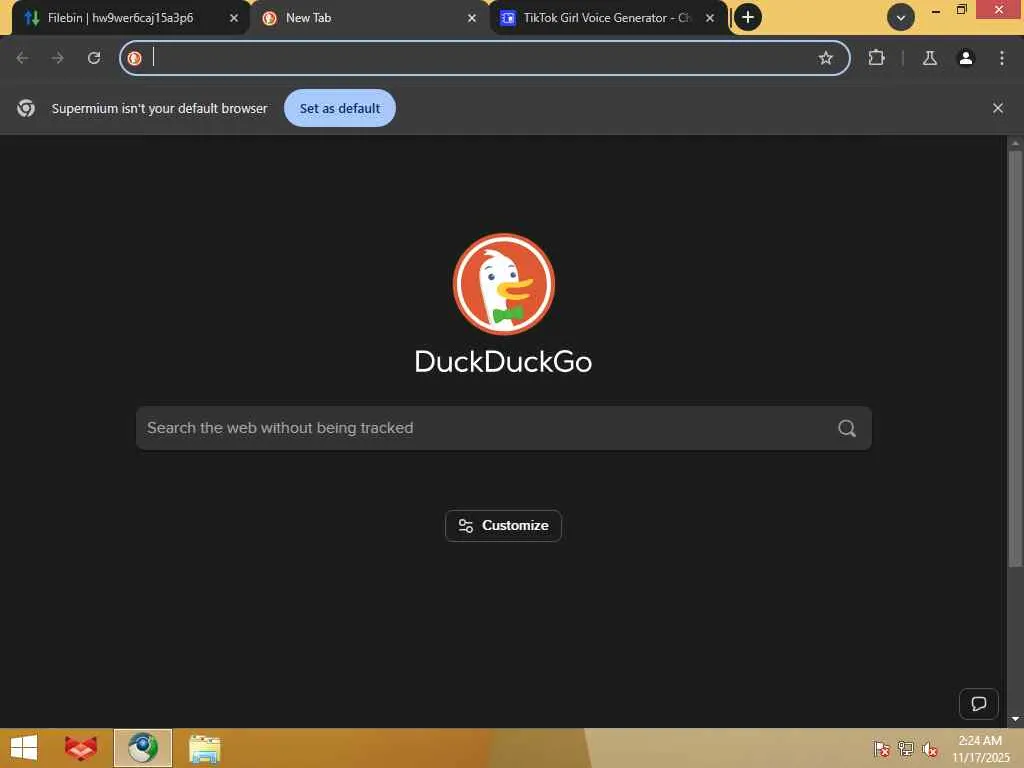Open the Customize button
The height and width of the screenshot is (768, 1024).
[x=503, y=526]
